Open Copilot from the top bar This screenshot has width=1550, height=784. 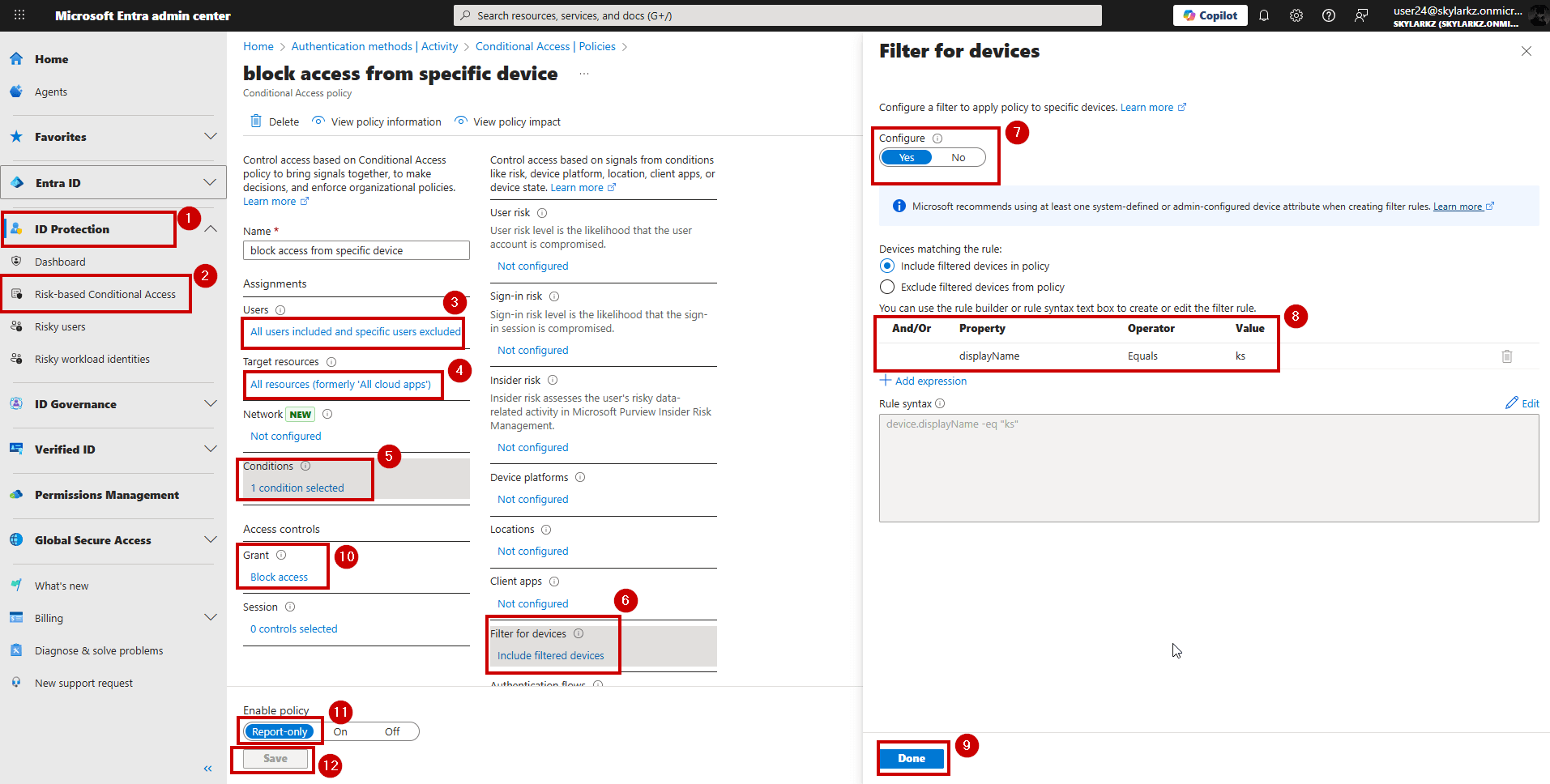point(1210,15)
